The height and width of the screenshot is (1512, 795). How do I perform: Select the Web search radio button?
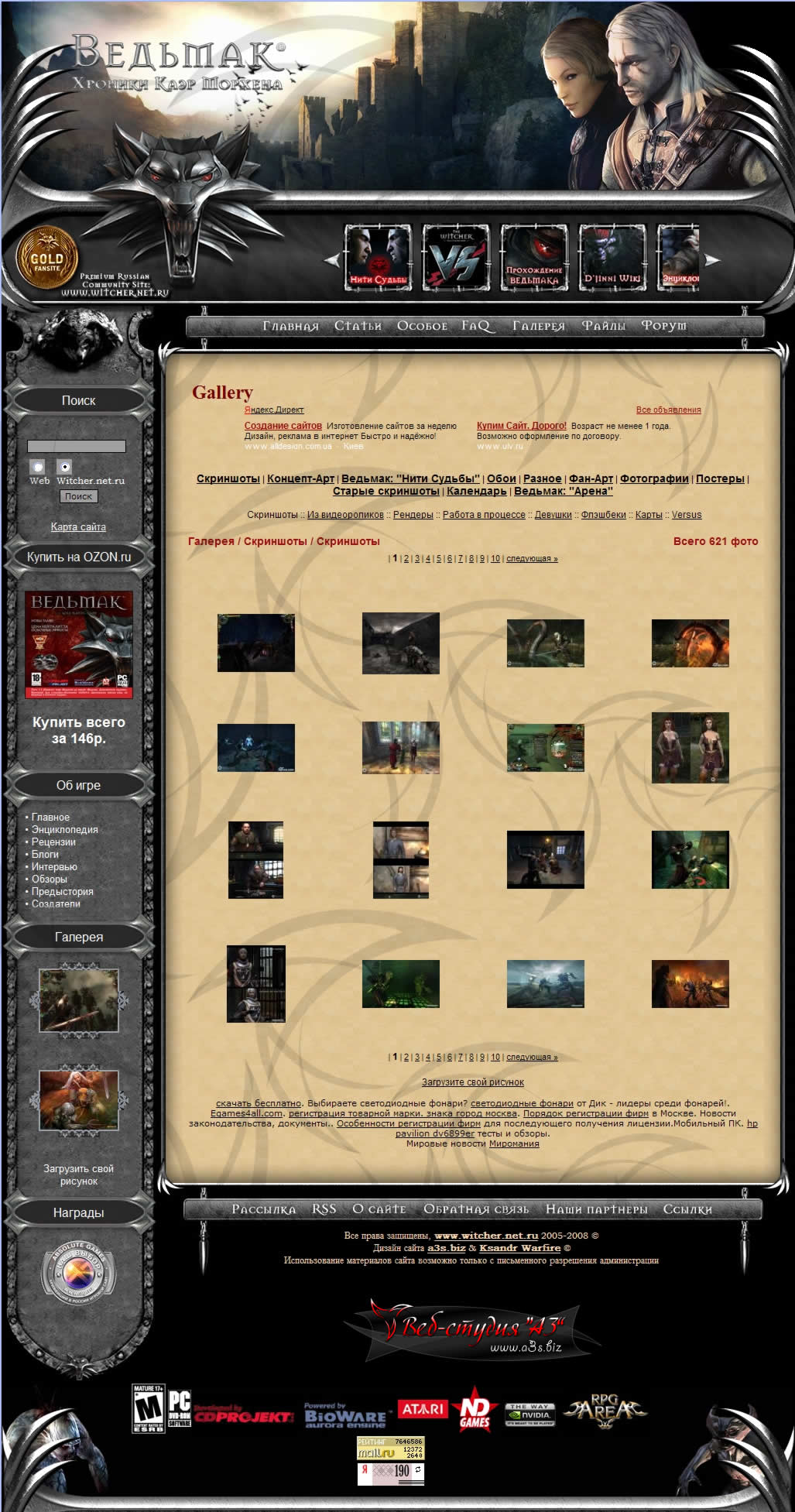coord(37,467)
